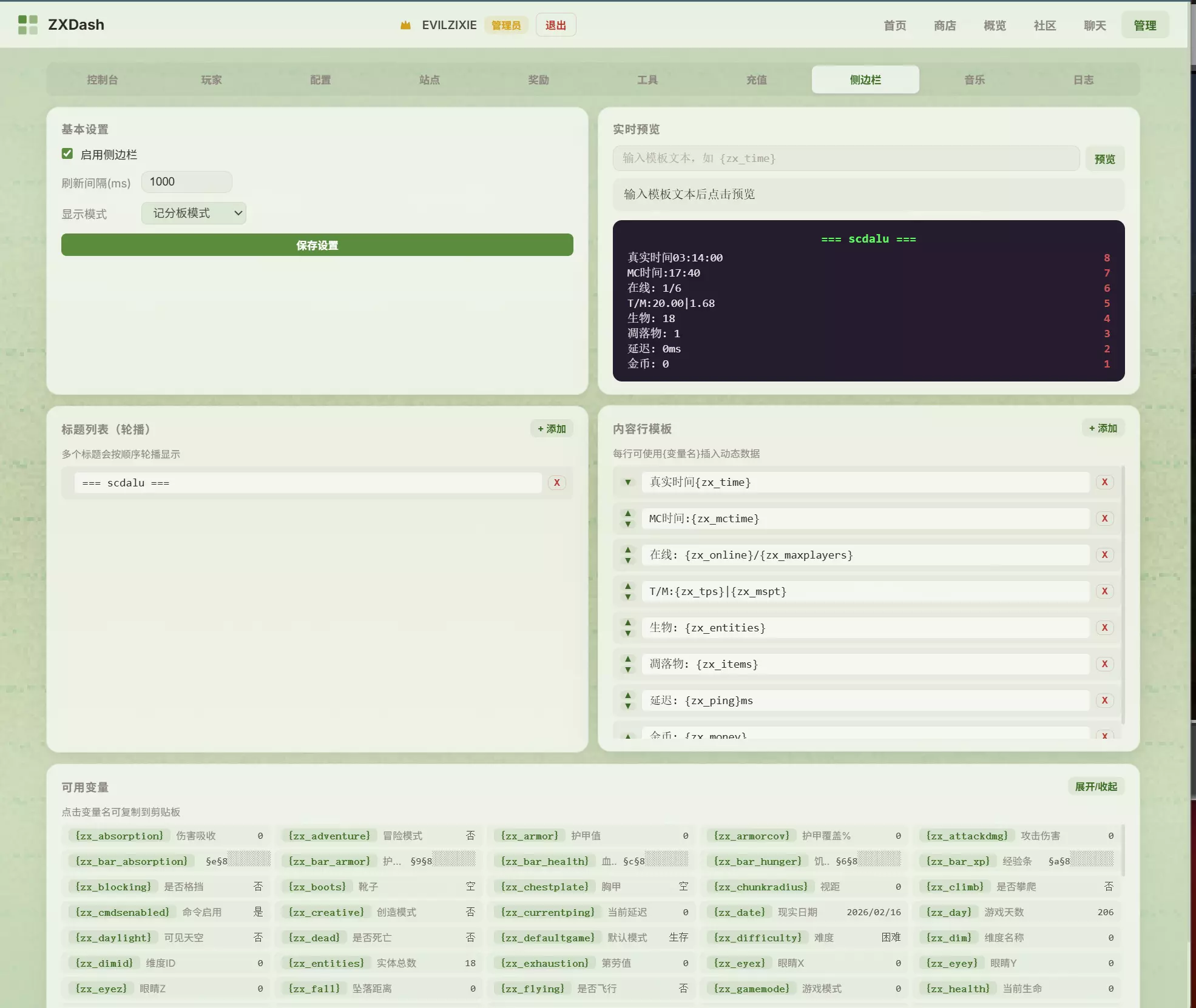Viewport: 1196px width, 1008px height.
Task: Remove the 在线 {zx_online} template row
Action: [1104, 555]
